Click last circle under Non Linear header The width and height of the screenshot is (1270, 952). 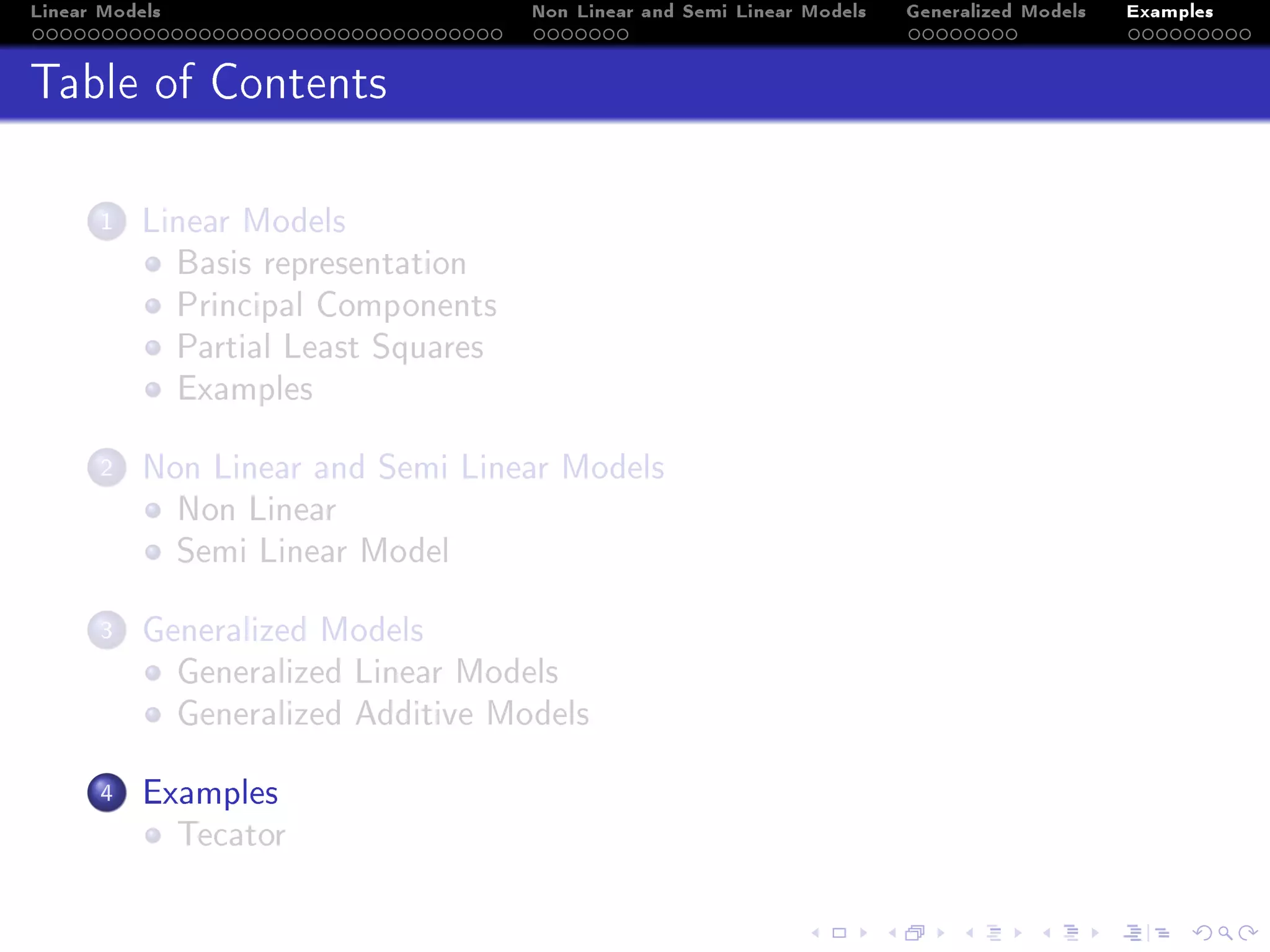click(x=623, y=35)
